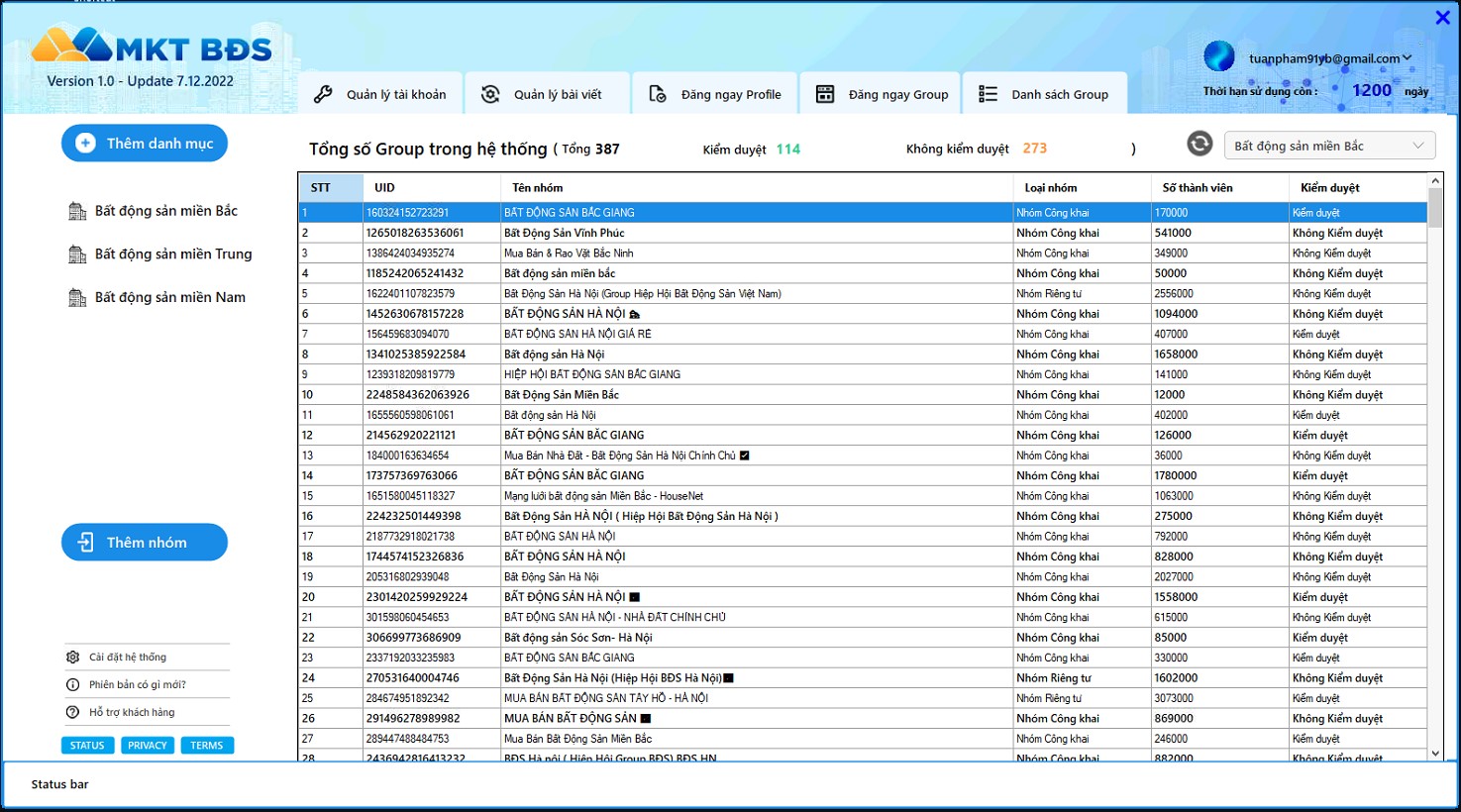
Task: Select Bất động sản miền Bắc category
Action: tap(166, 211)
